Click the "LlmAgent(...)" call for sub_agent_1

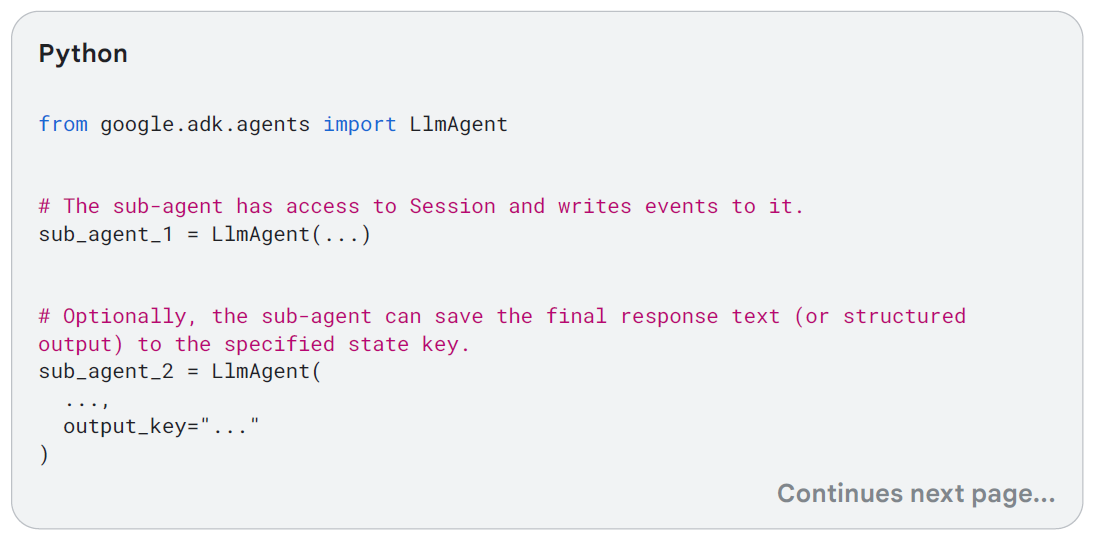pyautogui.click(x=291, y=237)
